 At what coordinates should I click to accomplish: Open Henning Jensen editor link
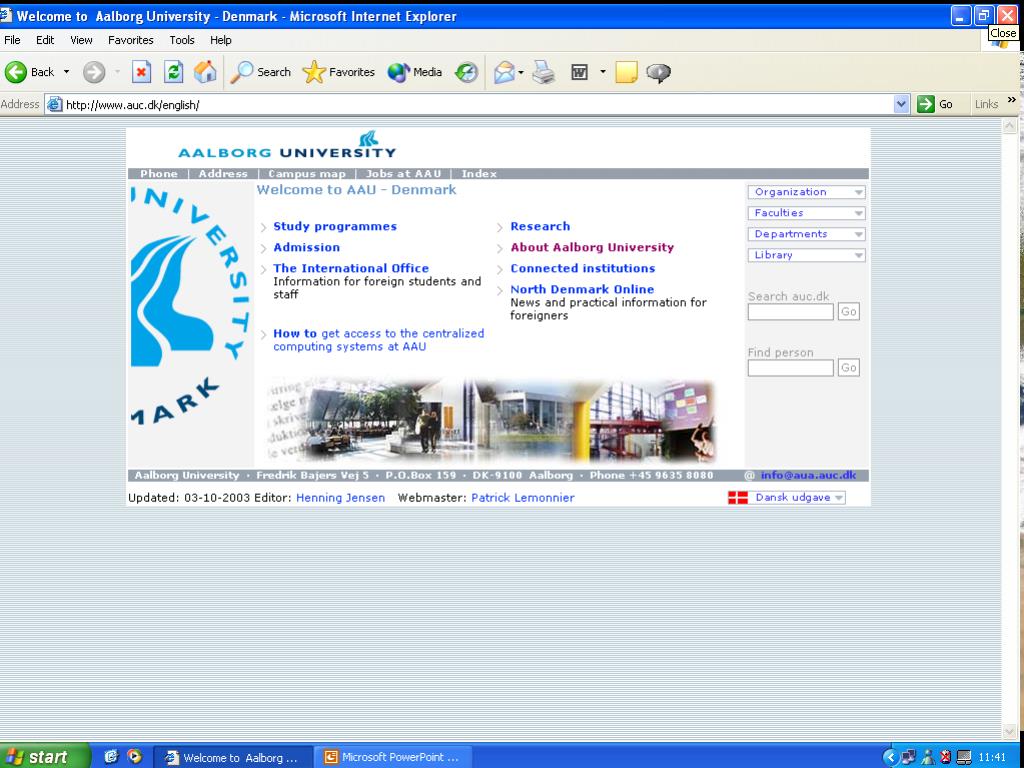340,498
